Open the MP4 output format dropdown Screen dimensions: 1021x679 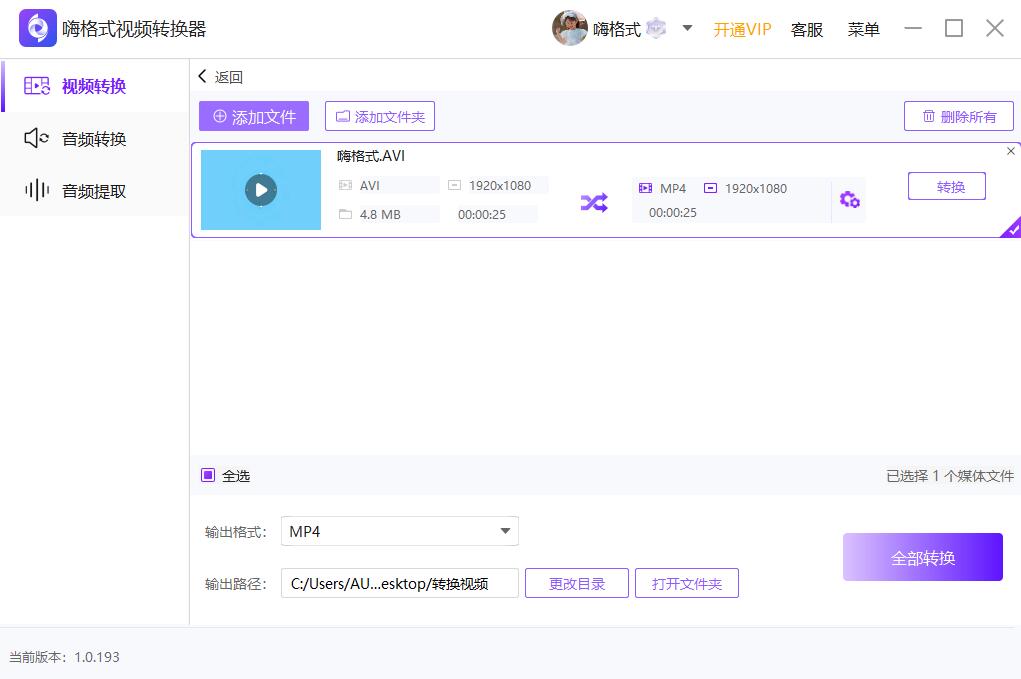pyautogui.click(x=399, y=531)
